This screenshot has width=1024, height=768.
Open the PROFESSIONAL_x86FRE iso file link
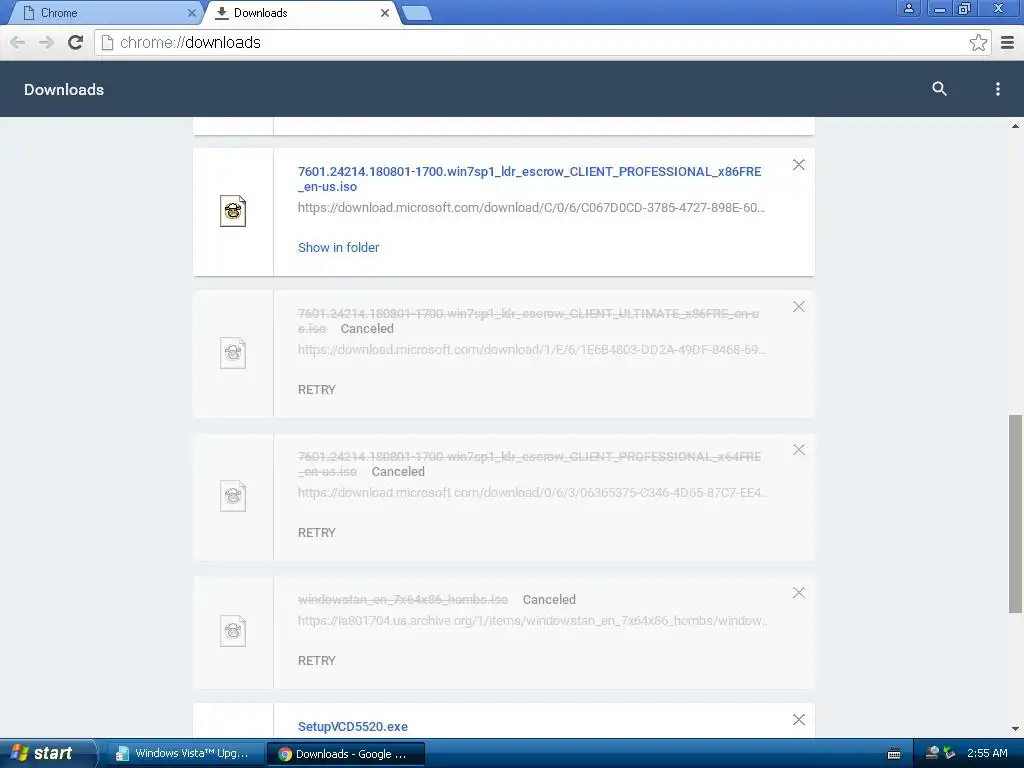(x=529, y=179)
